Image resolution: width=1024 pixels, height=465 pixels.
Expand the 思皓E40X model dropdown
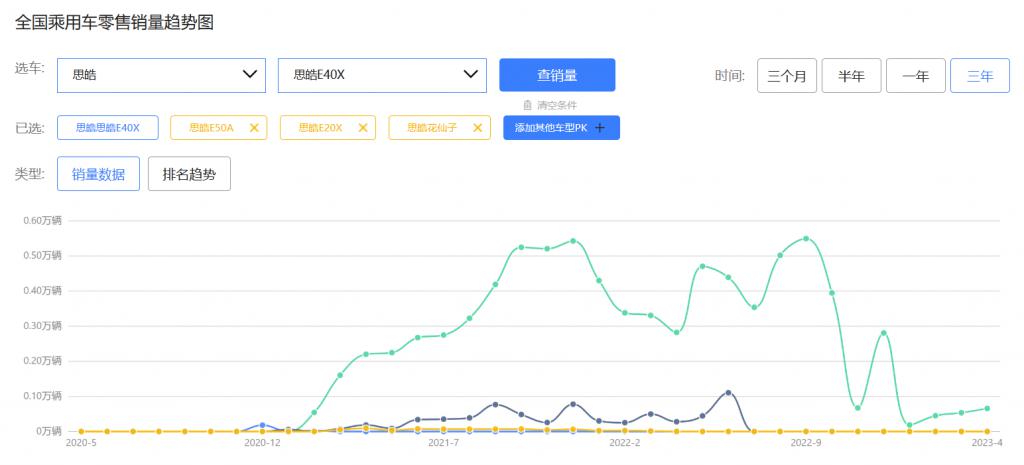coord(381,75)
